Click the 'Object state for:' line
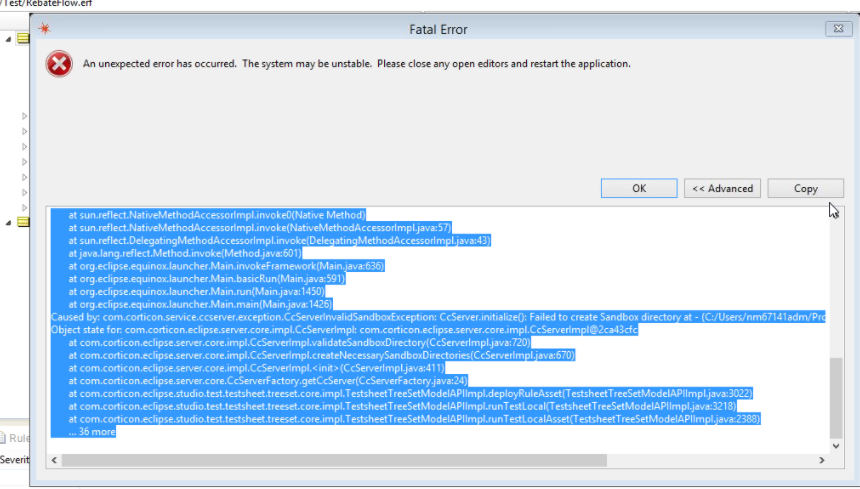This screenshot has height=489, width=860. [344, 330]
